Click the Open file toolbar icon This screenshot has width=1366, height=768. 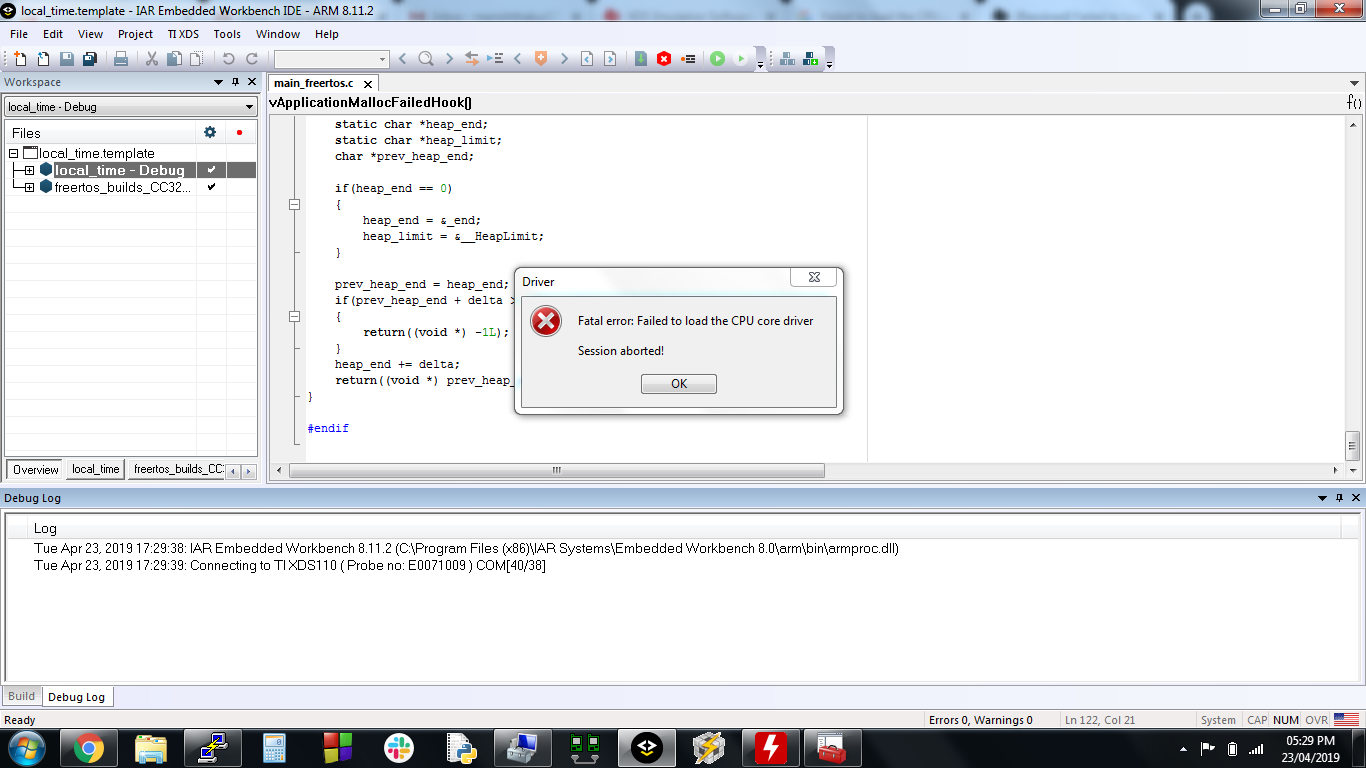(x=43, y=59)
